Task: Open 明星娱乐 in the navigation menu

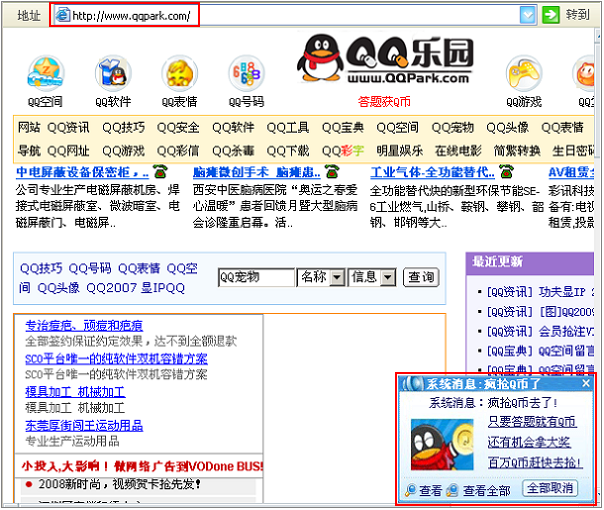Action: pos(399,151)
